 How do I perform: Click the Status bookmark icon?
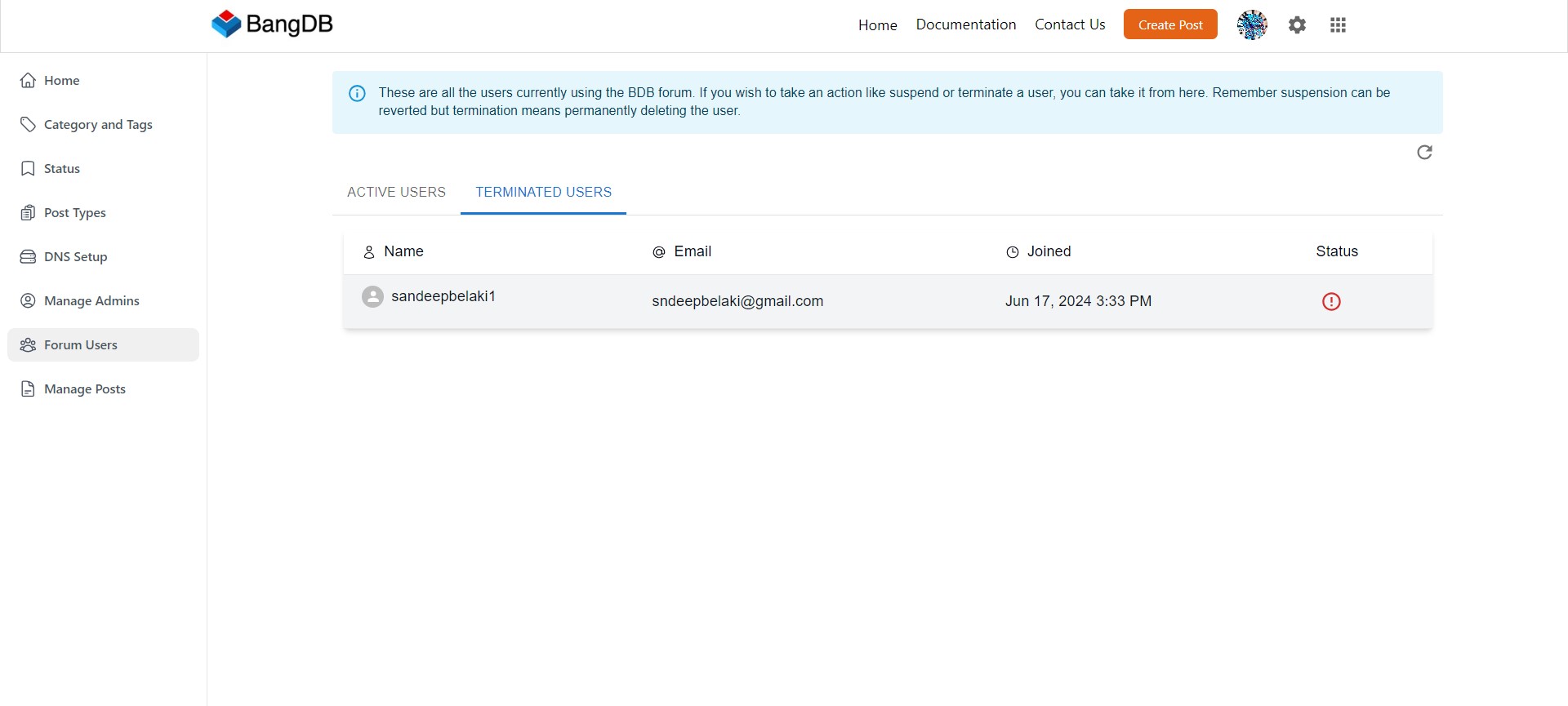pyautogui.click(x=28, y=168)
